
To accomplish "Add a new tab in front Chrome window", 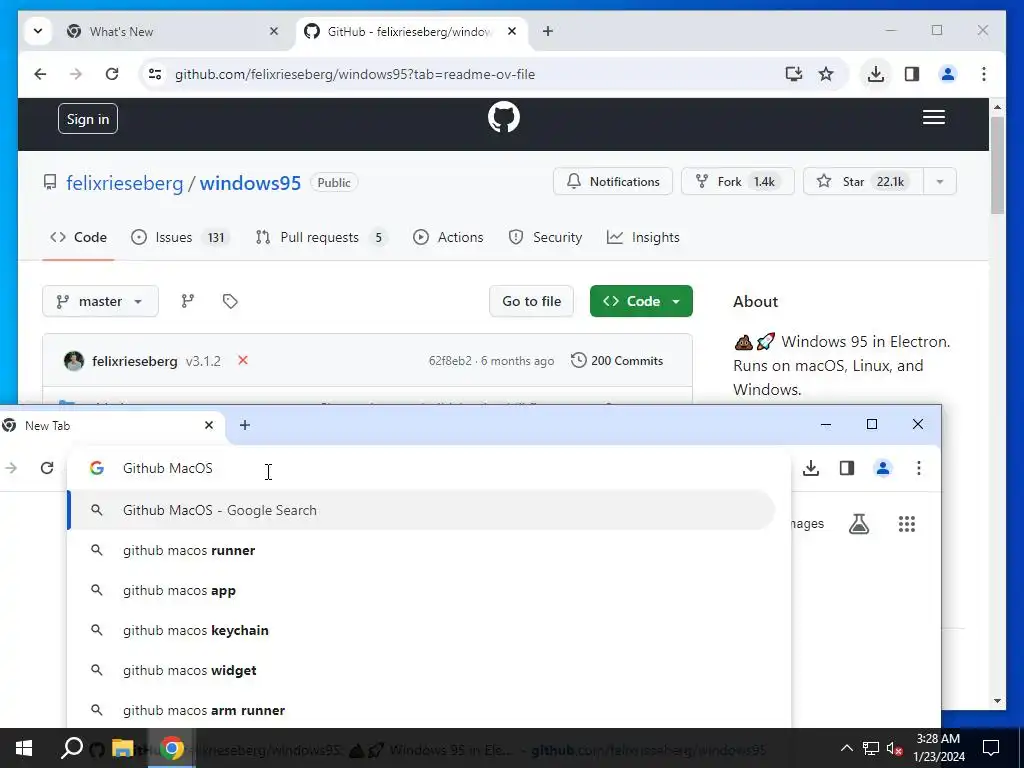I will coord(245,425).
